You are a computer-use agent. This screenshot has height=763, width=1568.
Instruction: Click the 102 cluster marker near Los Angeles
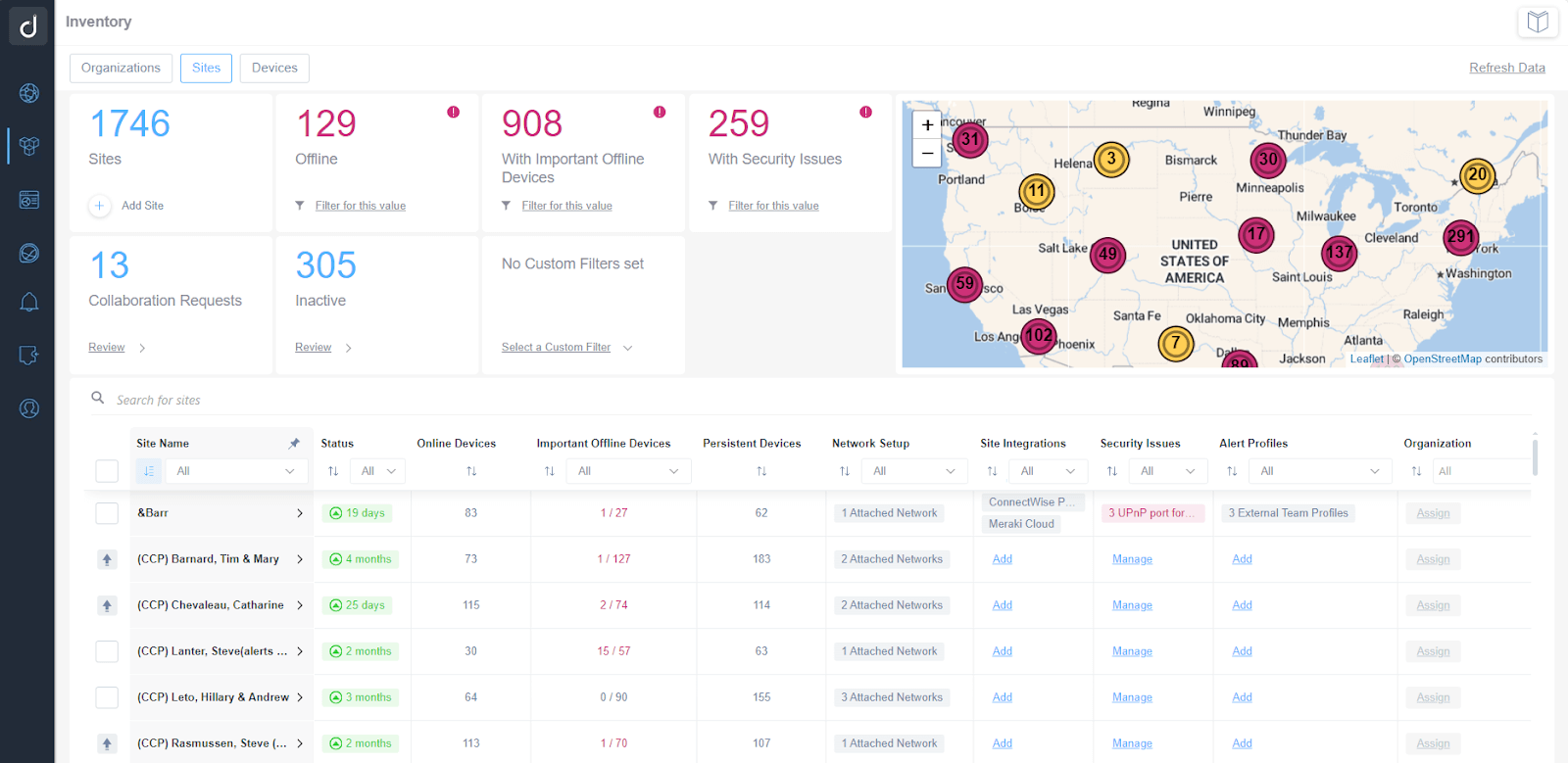point(1039,336)
